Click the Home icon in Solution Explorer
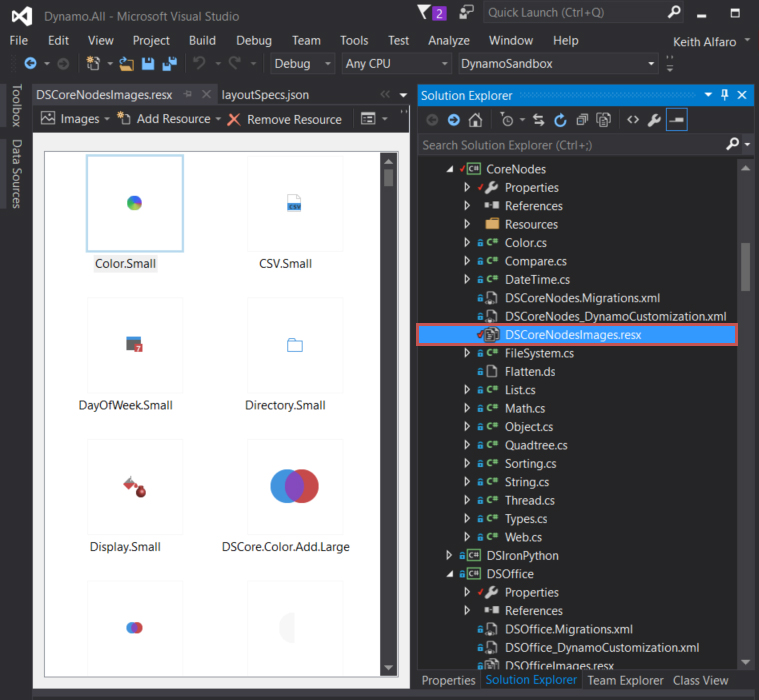The height and width of the screenshot is (700, 759). tap(475, 120)
